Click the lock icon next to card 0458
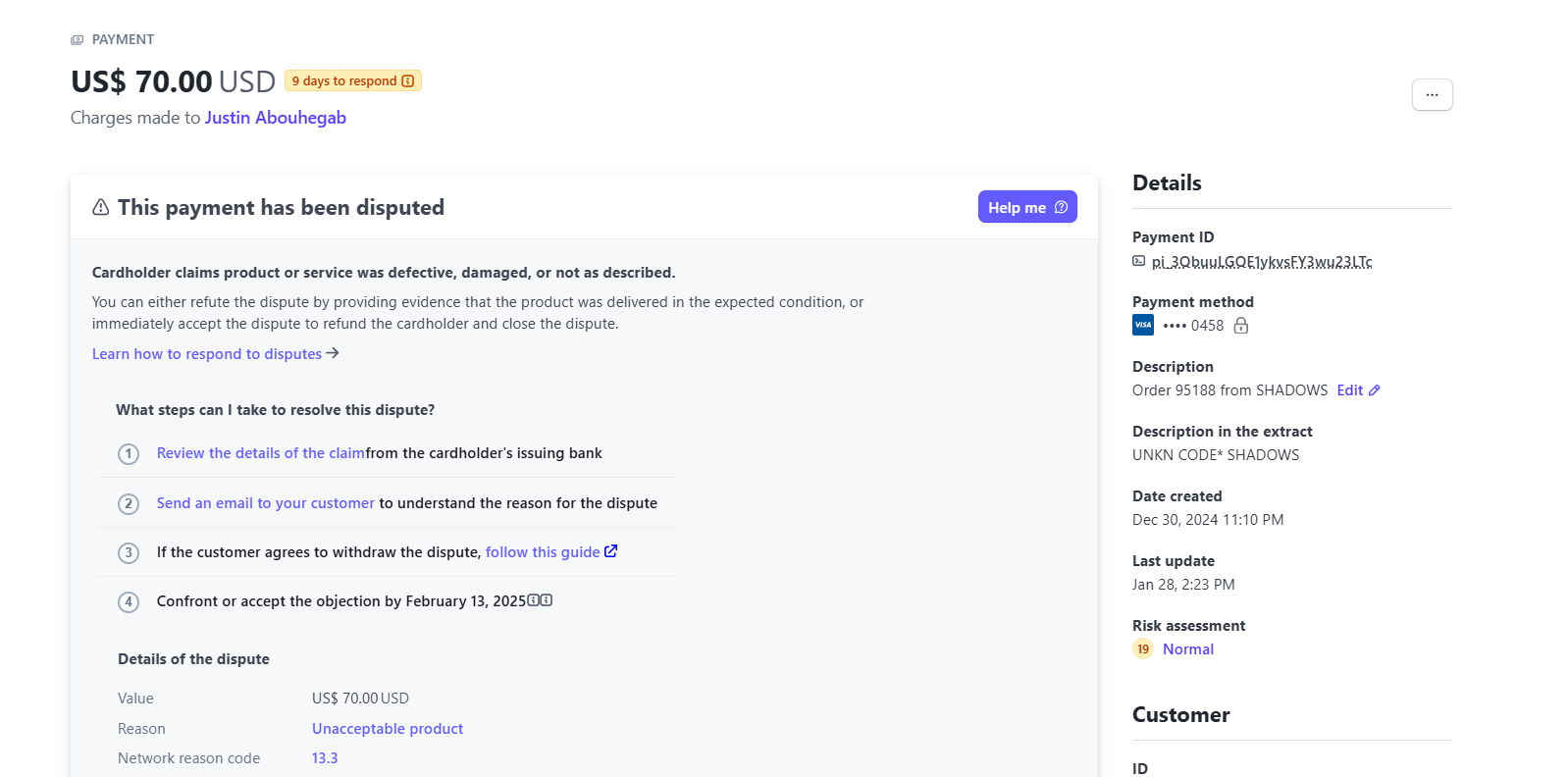The image size is (1568, 777). click(x=1240, y=326)
